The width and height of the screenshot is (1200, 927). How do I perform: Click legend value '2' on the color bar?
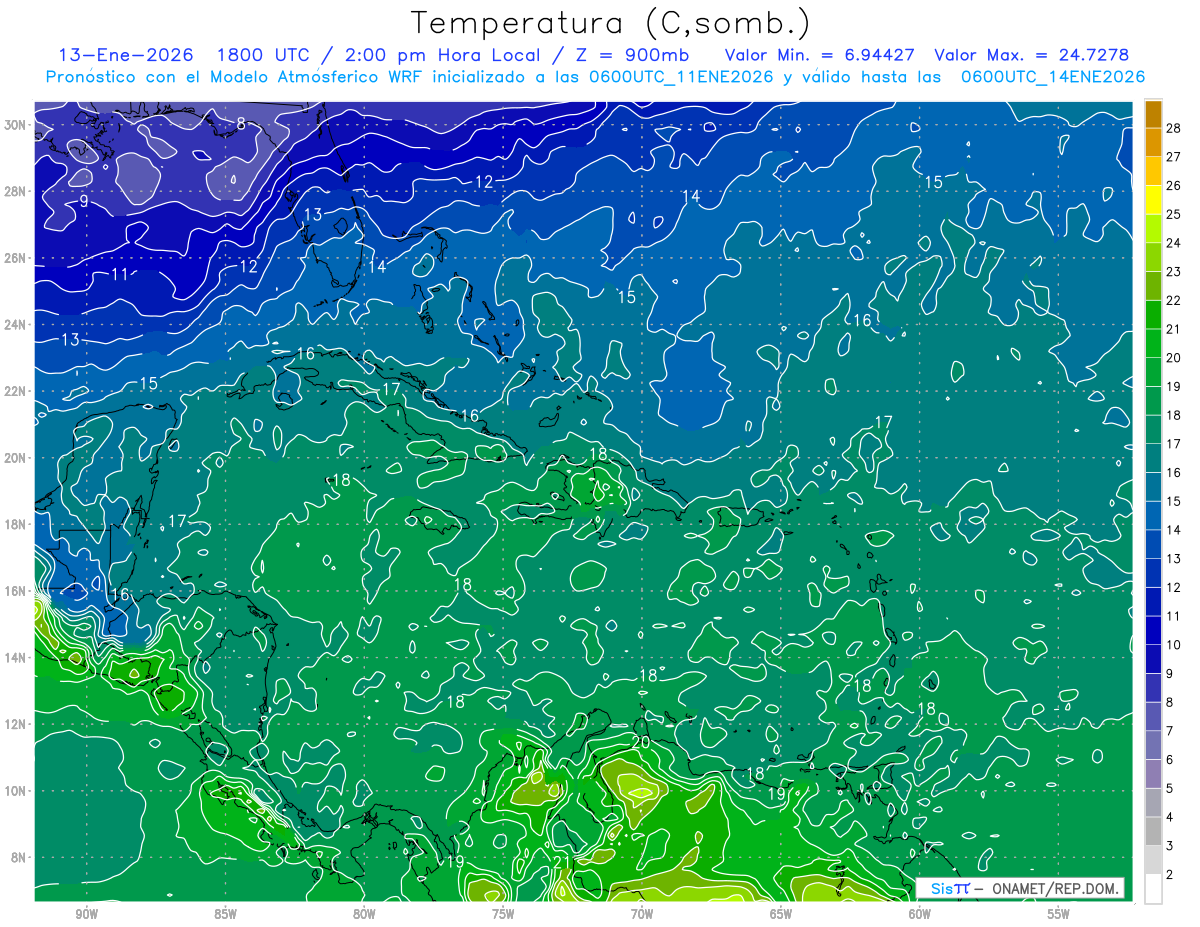1170,875
